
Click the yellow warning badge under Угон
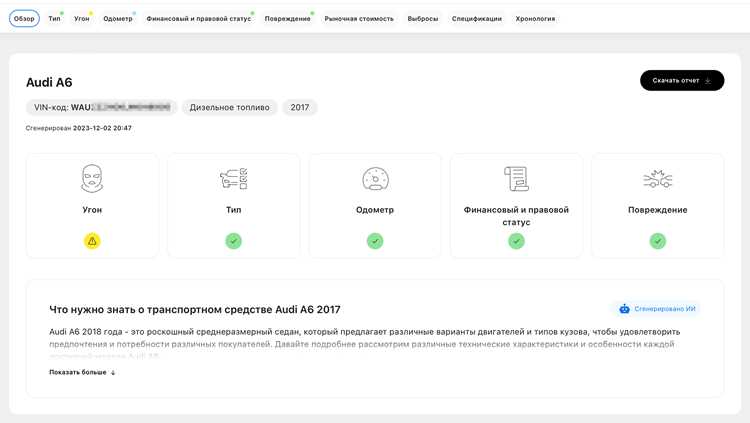pos(92,241)
